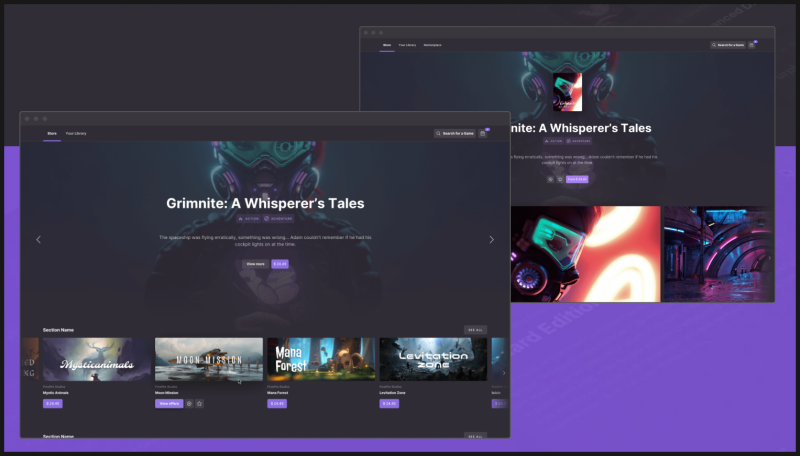Click the round icon left of back-window star
The width and height of the screenshot is (800, 456).
coord(550,179)
